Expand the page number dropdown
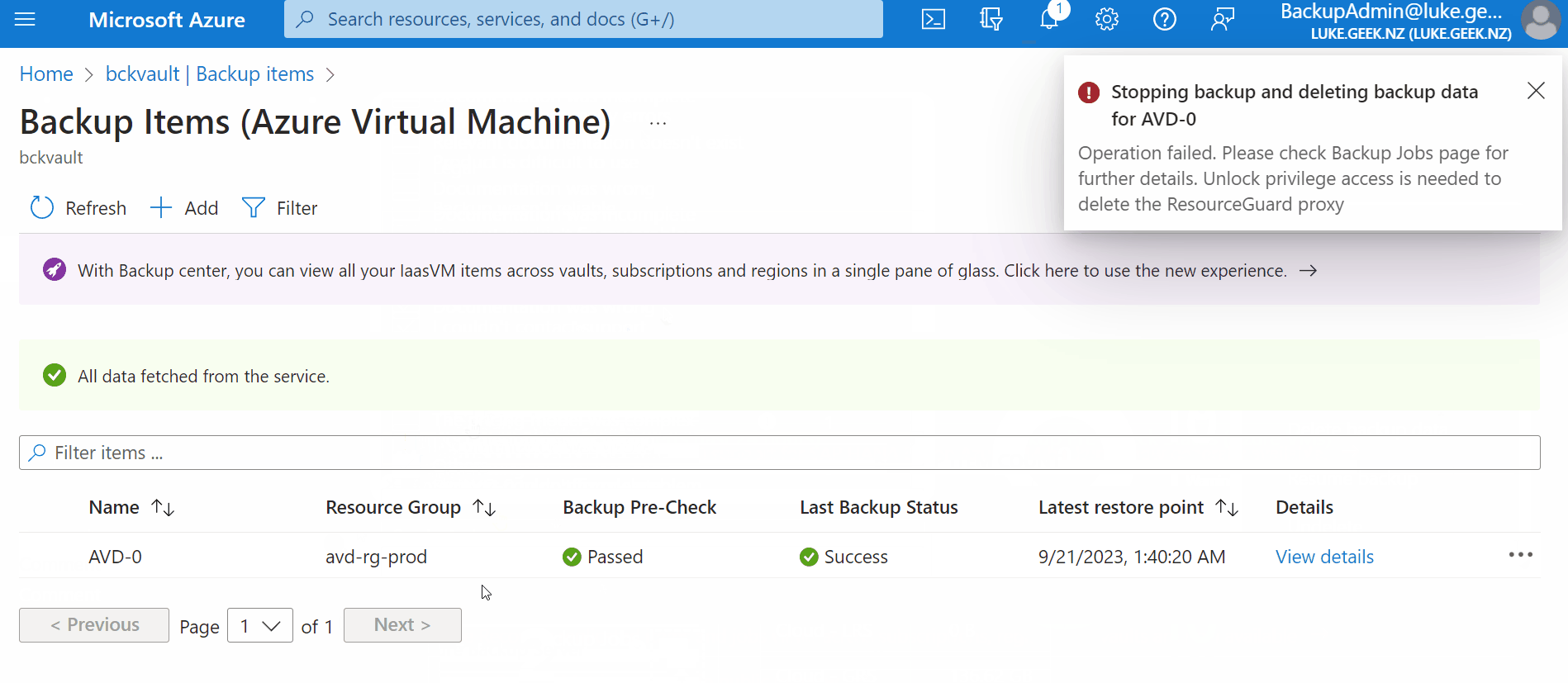 tap(260, 625)
